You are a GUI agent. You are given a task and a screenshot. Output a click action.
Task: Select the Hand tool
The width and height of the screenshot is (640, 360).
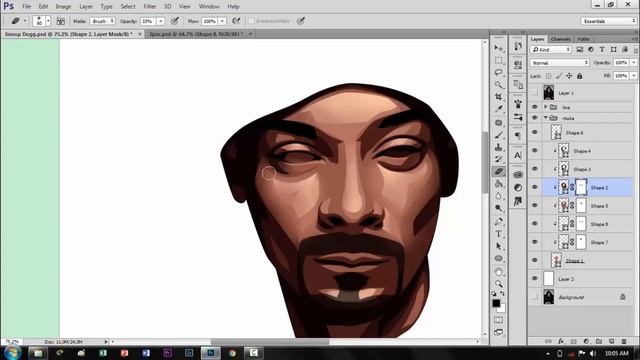498,271
